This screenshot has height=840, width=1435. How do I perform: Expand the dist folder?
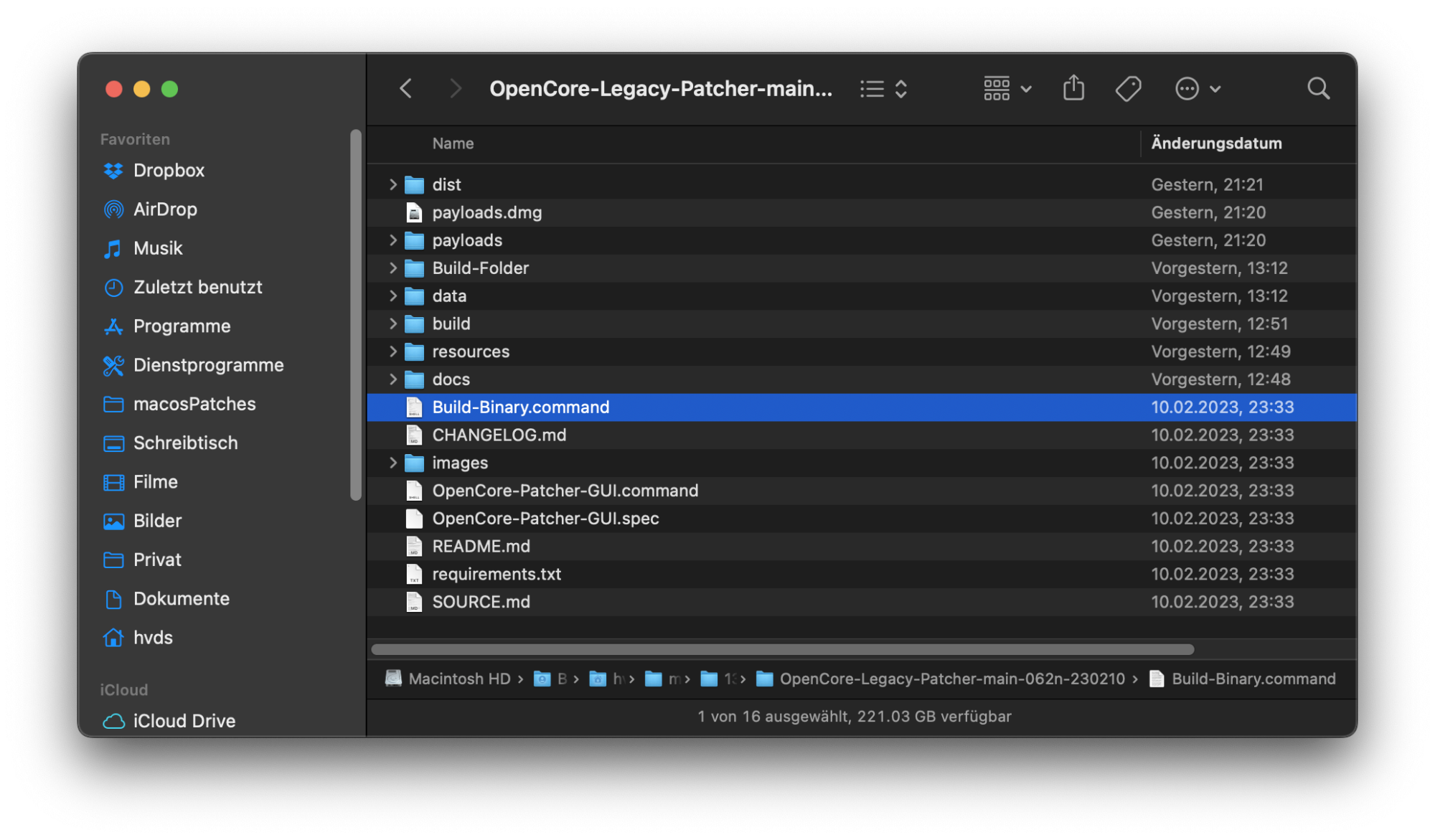pyautogui.click(x=392, y=185)
